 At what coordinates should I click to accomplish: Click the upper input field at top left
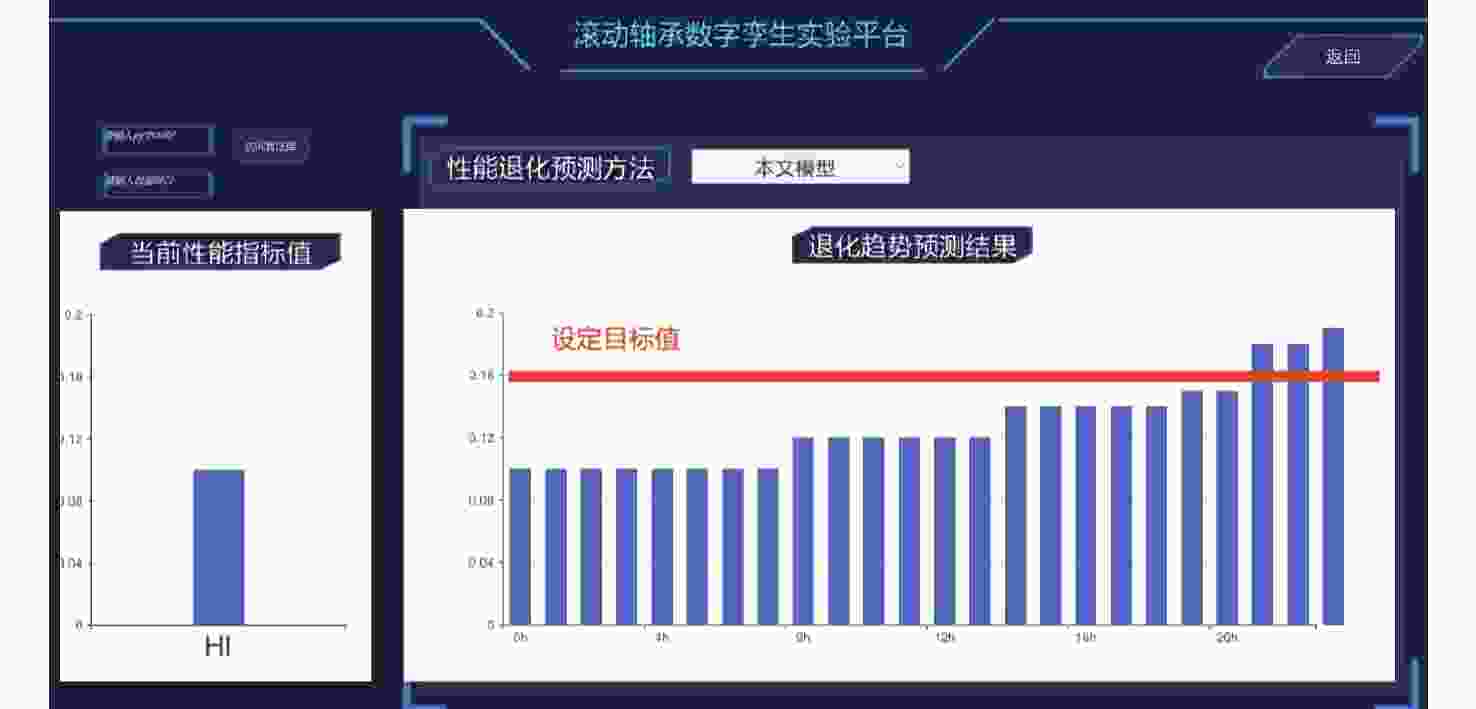coord(157,140)
